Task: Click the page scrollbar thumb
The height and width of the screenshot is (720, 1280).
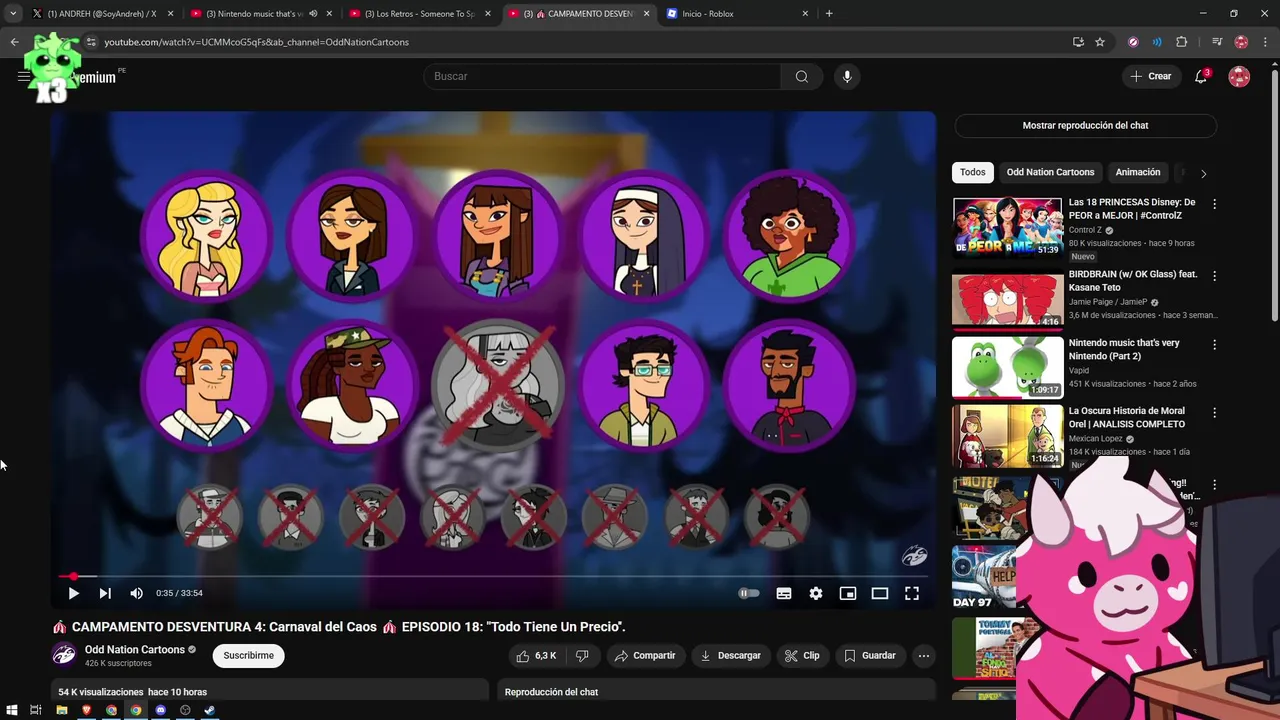Action: point(1274,195)
